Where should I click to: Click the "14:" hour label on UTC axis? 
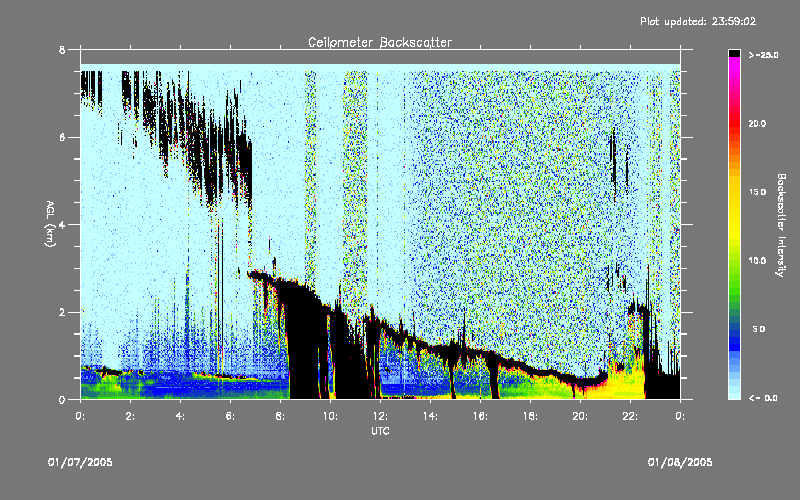[430, 416]
